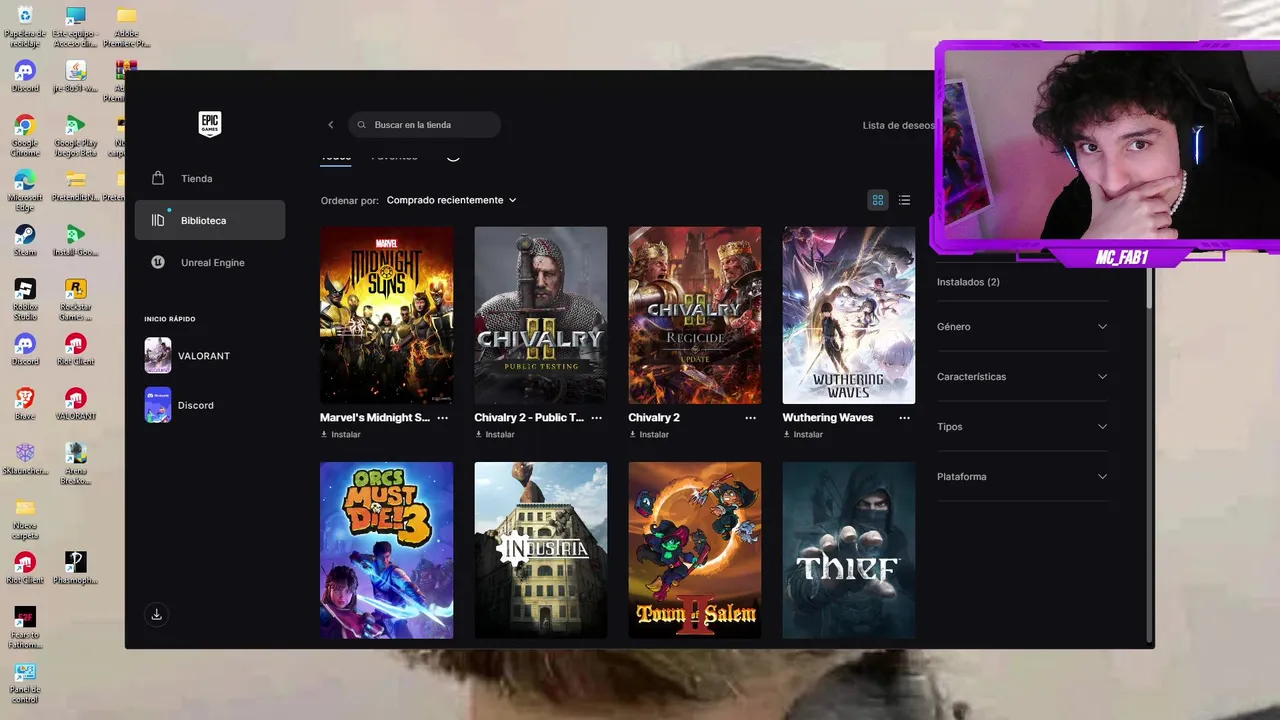Open Lista de deseos
The width and height of the screenshot is (1280, 720).
(898, 125)
